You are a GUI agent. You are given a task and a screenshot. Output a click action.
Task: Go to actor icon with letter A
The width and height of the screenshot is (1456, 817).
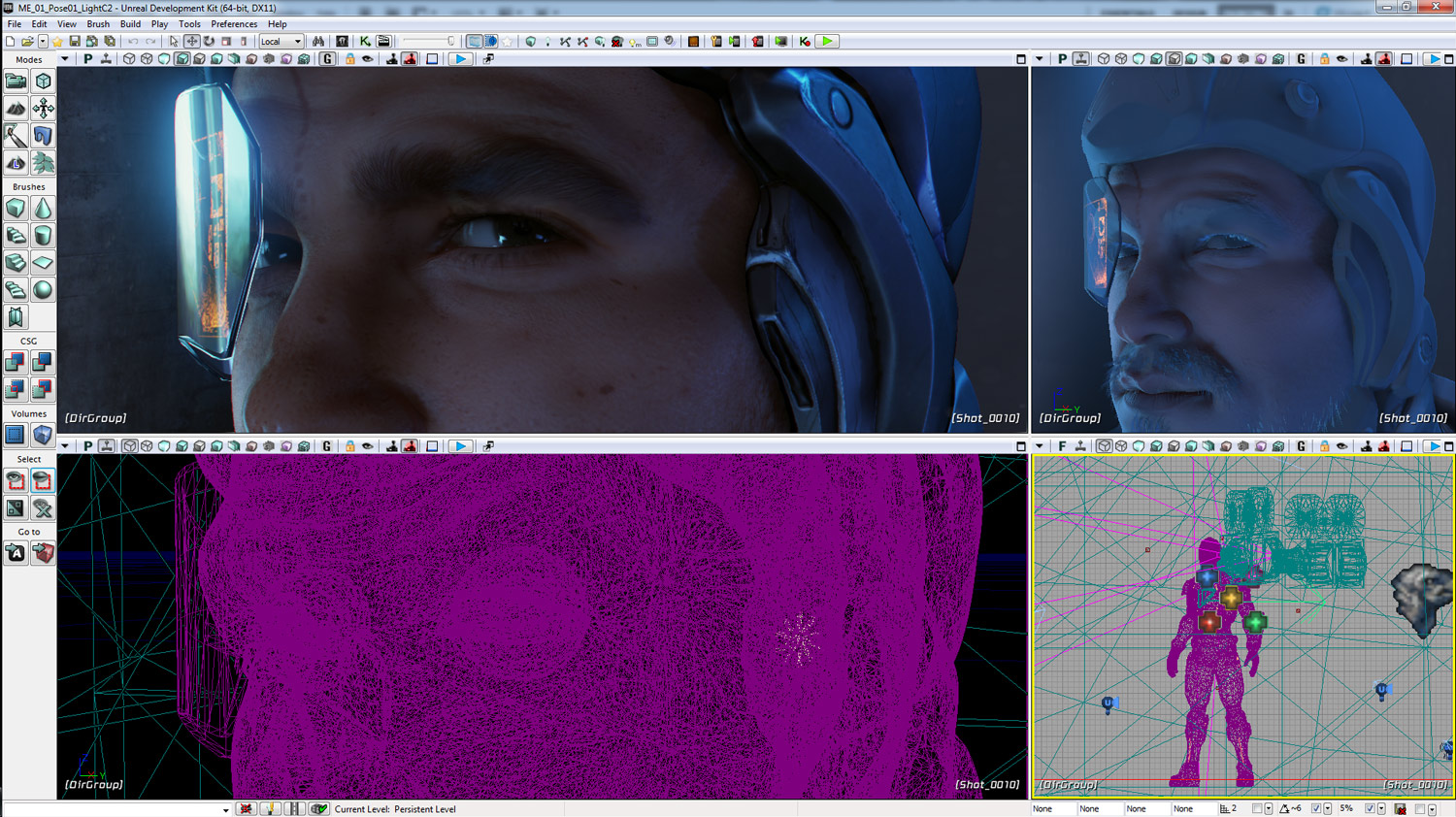click(16, 553)
